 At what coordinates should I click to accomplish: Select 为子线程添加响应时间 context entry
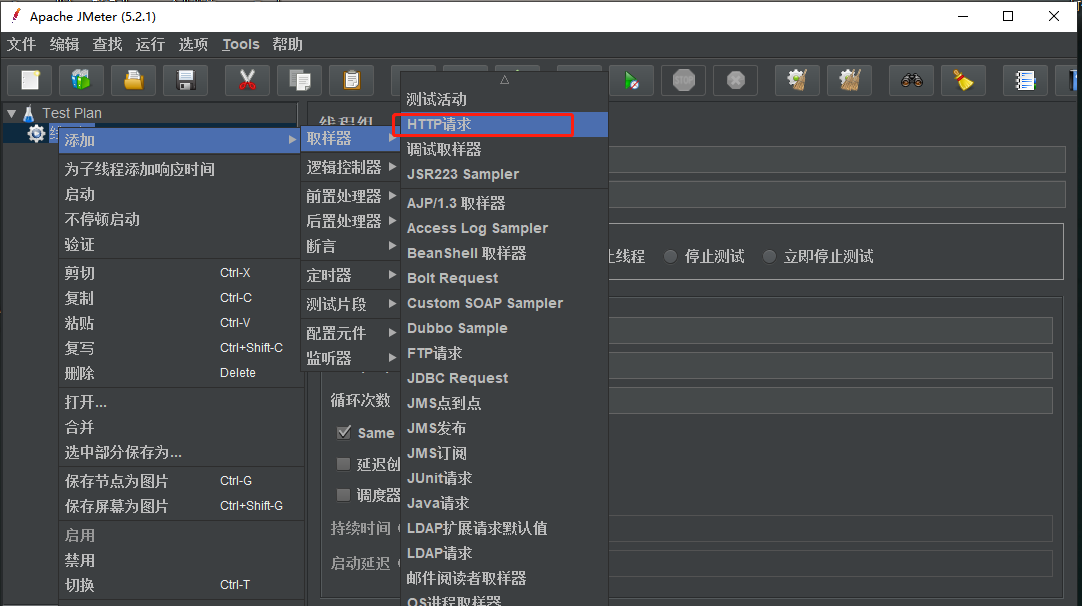(x=179, y=169)
